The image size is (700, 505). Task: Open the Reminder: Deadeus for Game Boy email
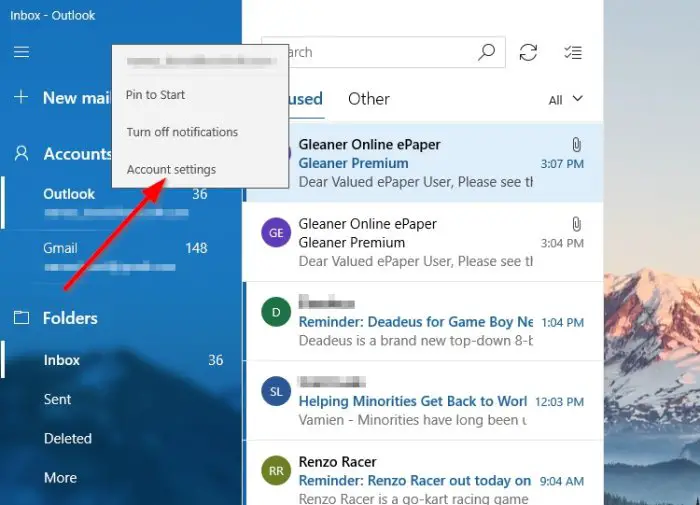424,321
